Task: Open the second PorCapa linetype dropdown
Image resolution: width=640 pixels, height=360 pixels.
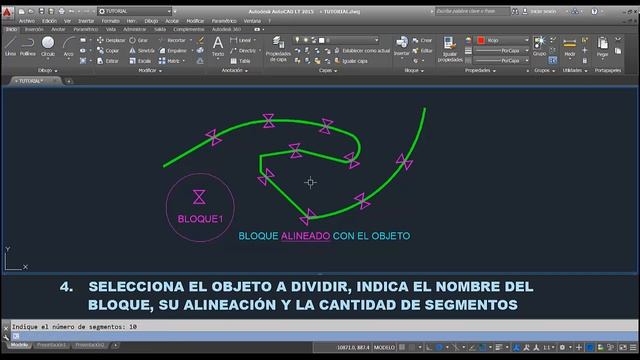Action: 502,60
